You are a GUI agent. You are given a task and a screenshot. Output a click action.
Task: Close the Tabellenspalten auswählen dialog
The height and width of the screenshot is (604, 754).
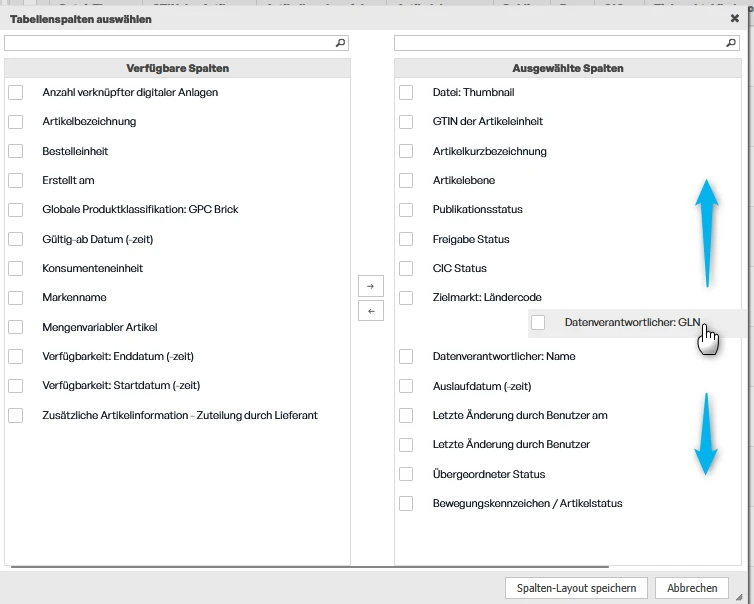tap(734, 18)
